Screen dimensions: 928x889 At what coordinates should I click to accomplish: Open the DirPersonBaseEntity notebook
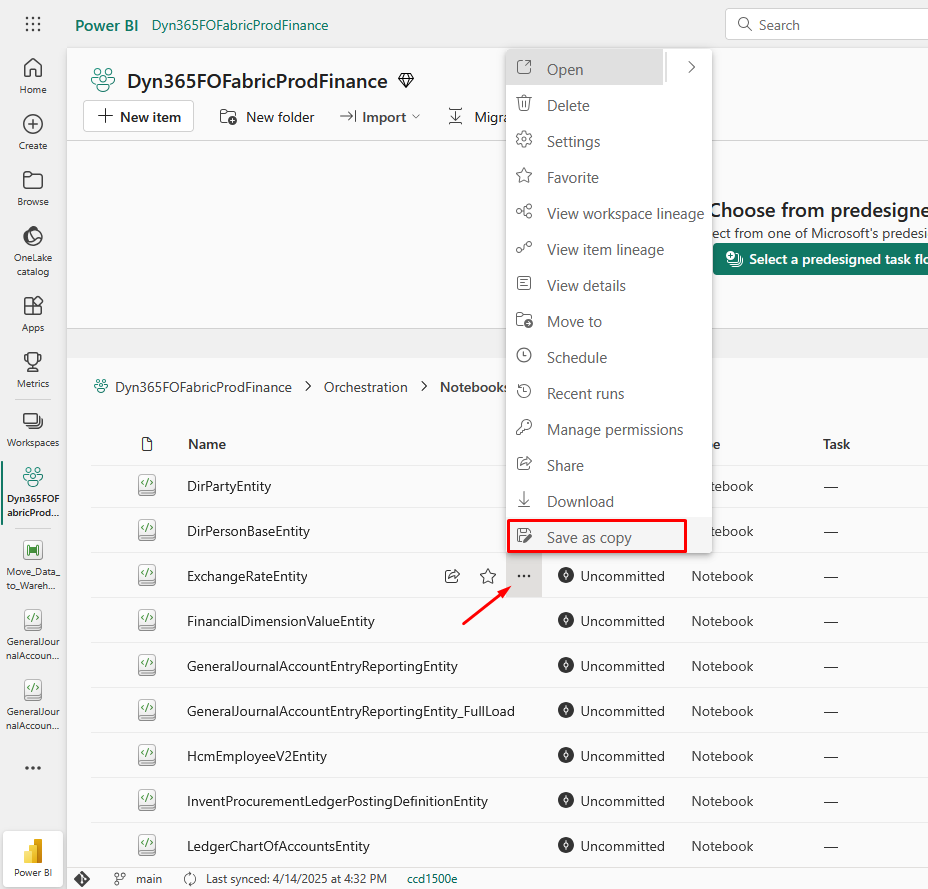pos(249,531)
